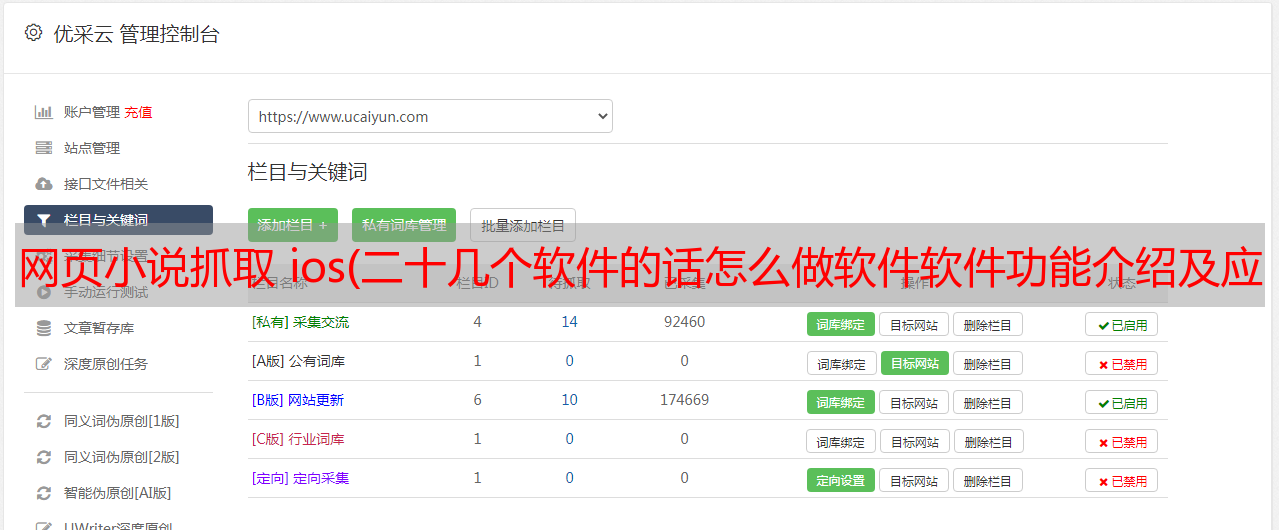The width and height of the screenshot is (1279, 530).
Task: Click 定向设置 for 定向采集 row
Action: (x=841, y=480)
